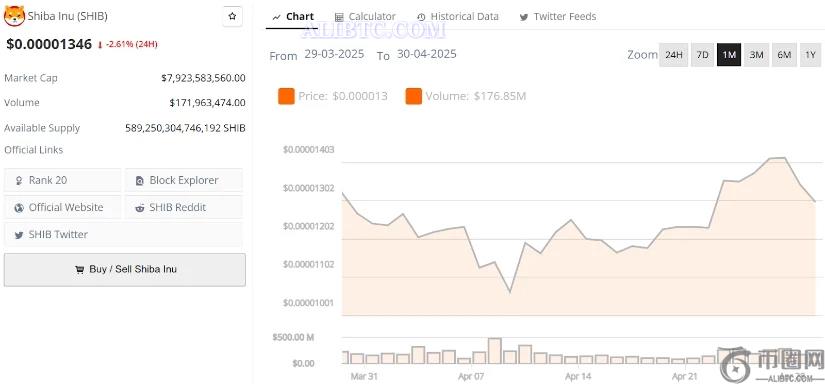
Task: Click the Twitter bird icon in Twitter Feeds tab
Action: pos(524,17)
